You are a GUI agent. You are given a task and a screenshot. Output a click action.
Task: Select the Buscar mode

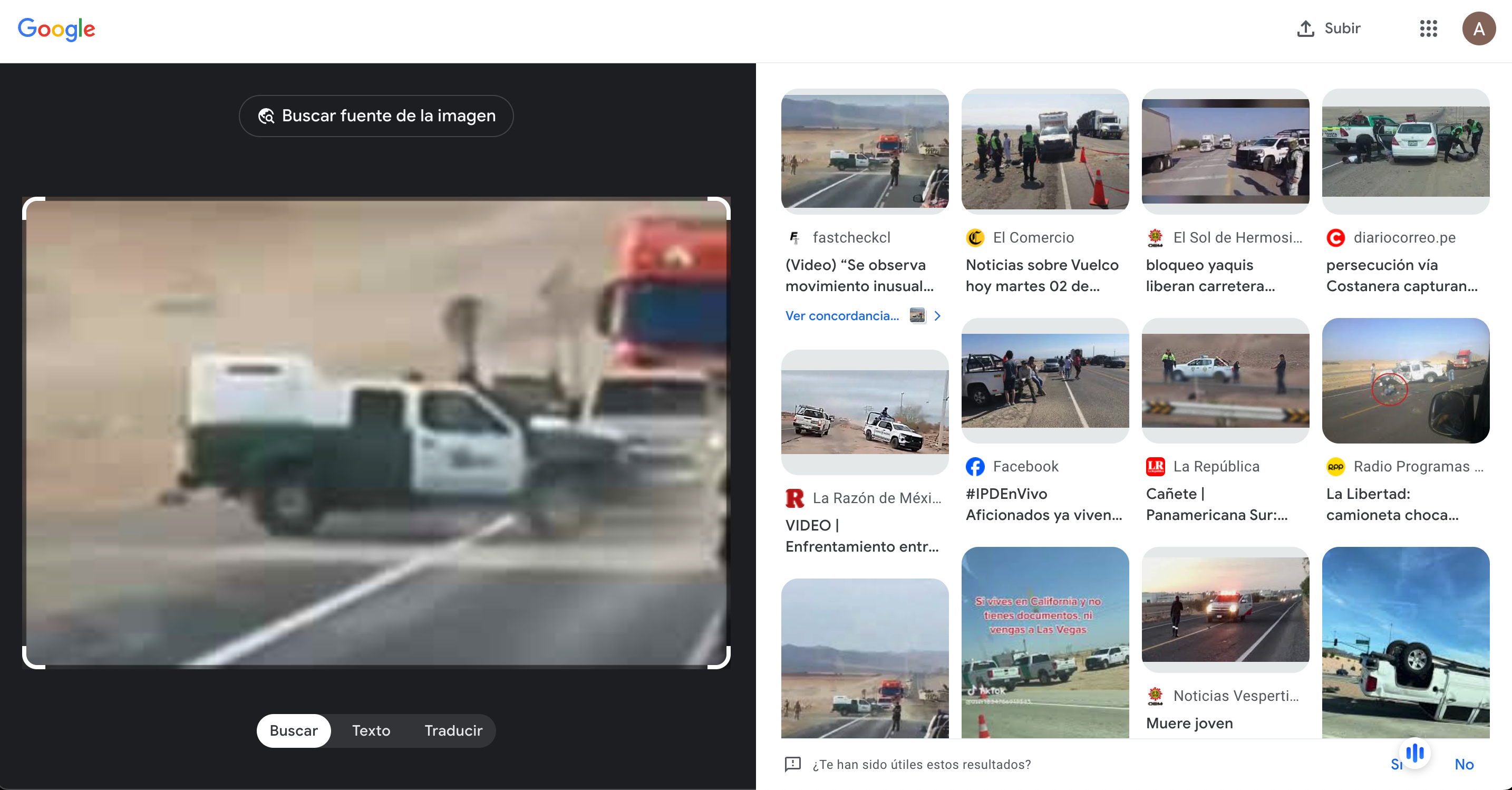pos(294,730)
